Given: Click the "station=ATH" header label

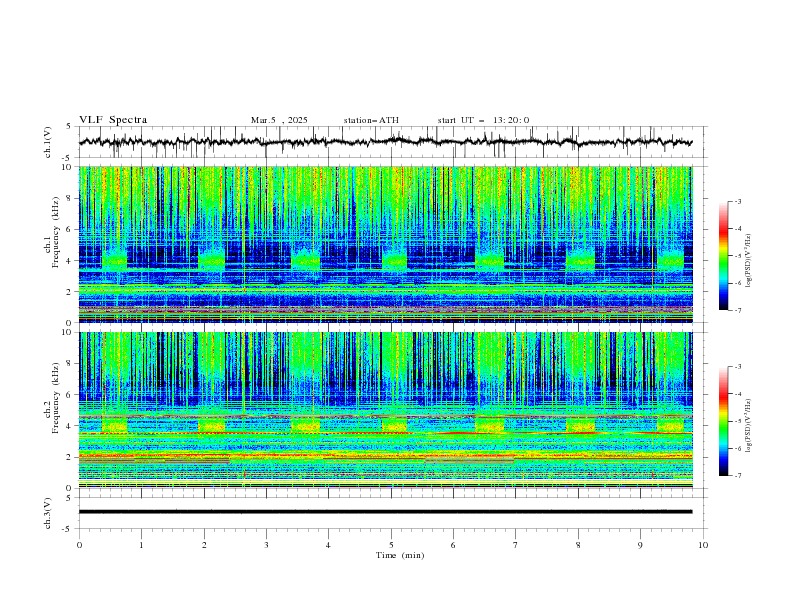Looking at the screenshot, I should (x=371, y=120).
